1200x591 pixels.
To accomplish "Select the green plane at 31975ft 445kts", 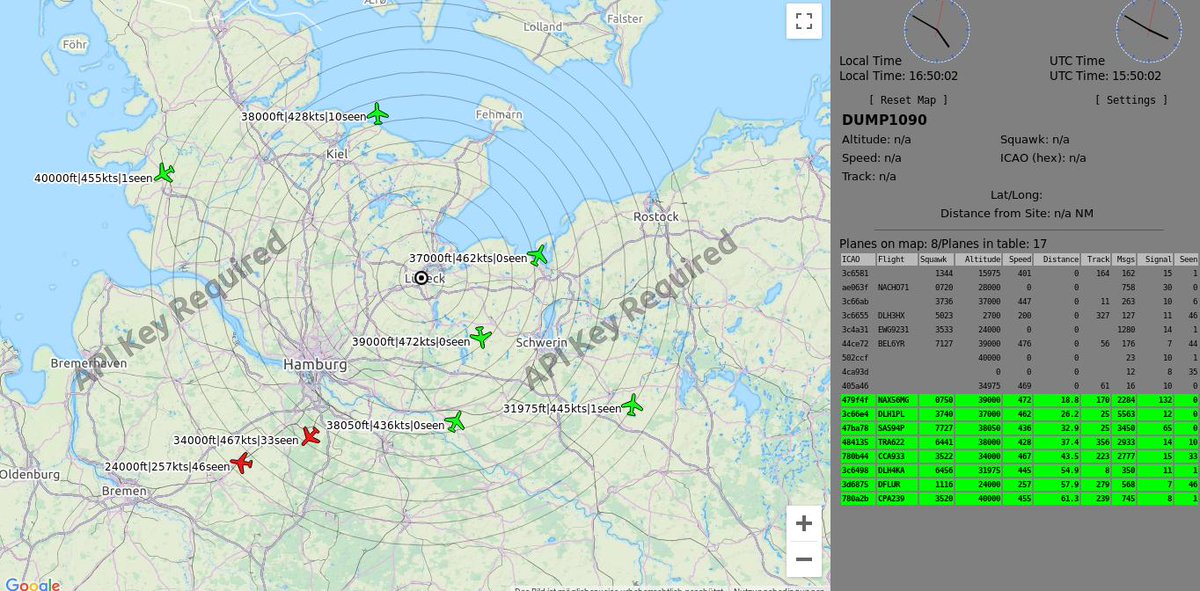I will click(x=632, y=405).
